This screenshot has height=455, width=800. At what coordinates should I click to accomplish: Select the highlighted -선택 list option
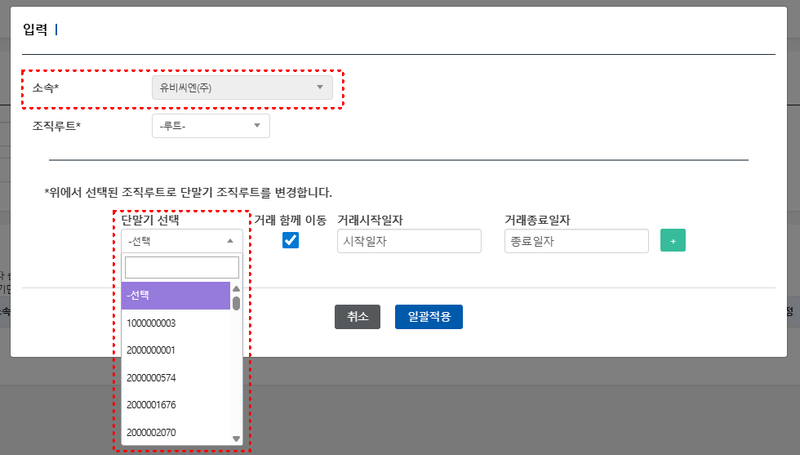point(176,296)
